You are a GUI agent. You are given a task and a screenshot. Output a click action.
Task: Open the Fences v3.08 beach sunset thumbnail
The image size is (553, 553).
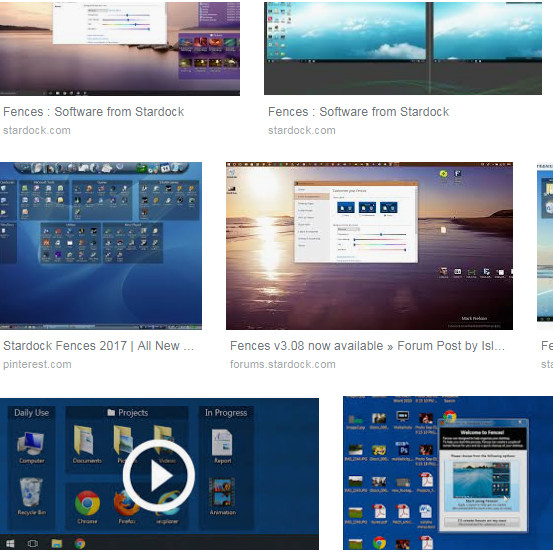click(x=369, y=246)
